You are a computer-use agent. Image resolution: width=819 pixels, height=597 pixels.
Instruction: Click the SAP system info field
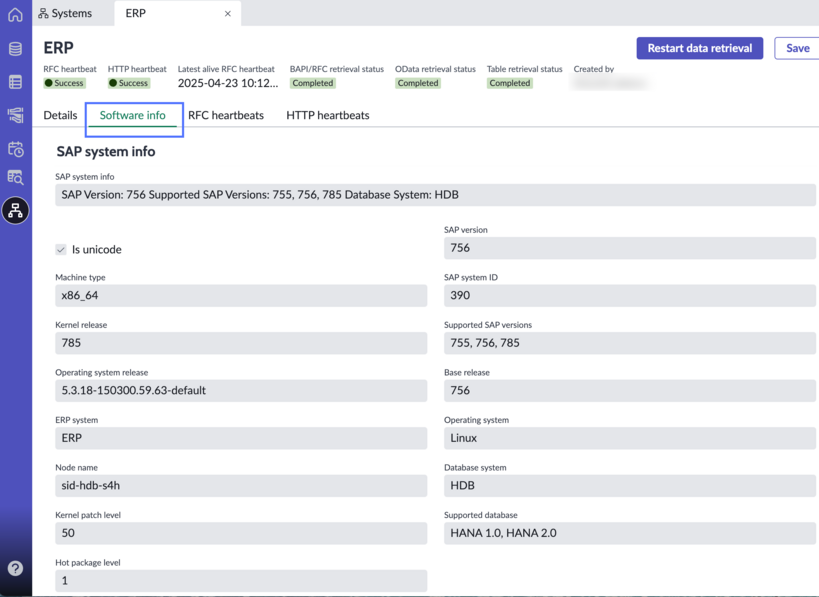(x=435, y=195)
